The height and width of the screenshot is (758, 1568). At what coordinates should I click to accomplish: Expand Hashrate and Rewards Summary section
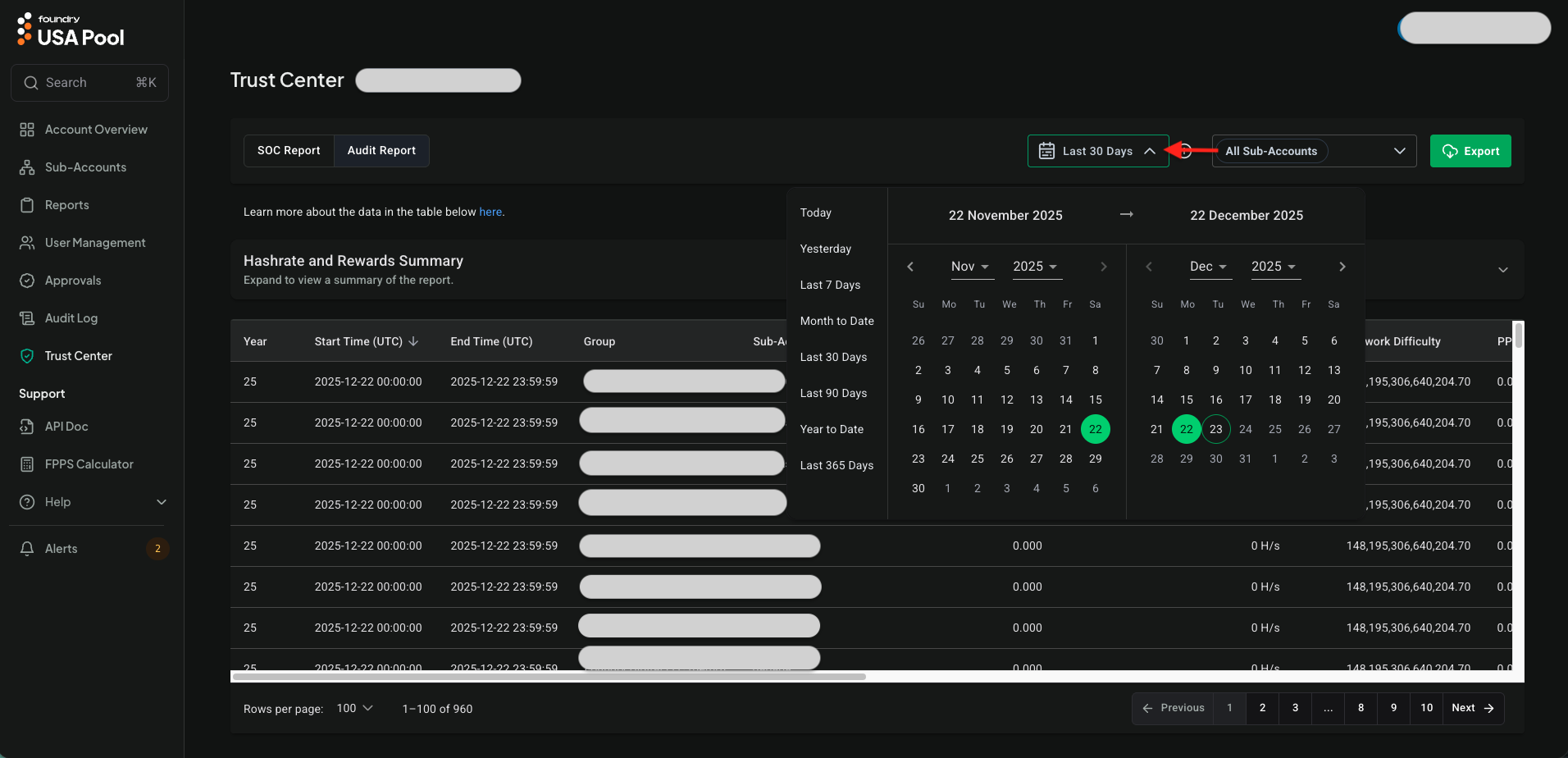[1502, 270]
